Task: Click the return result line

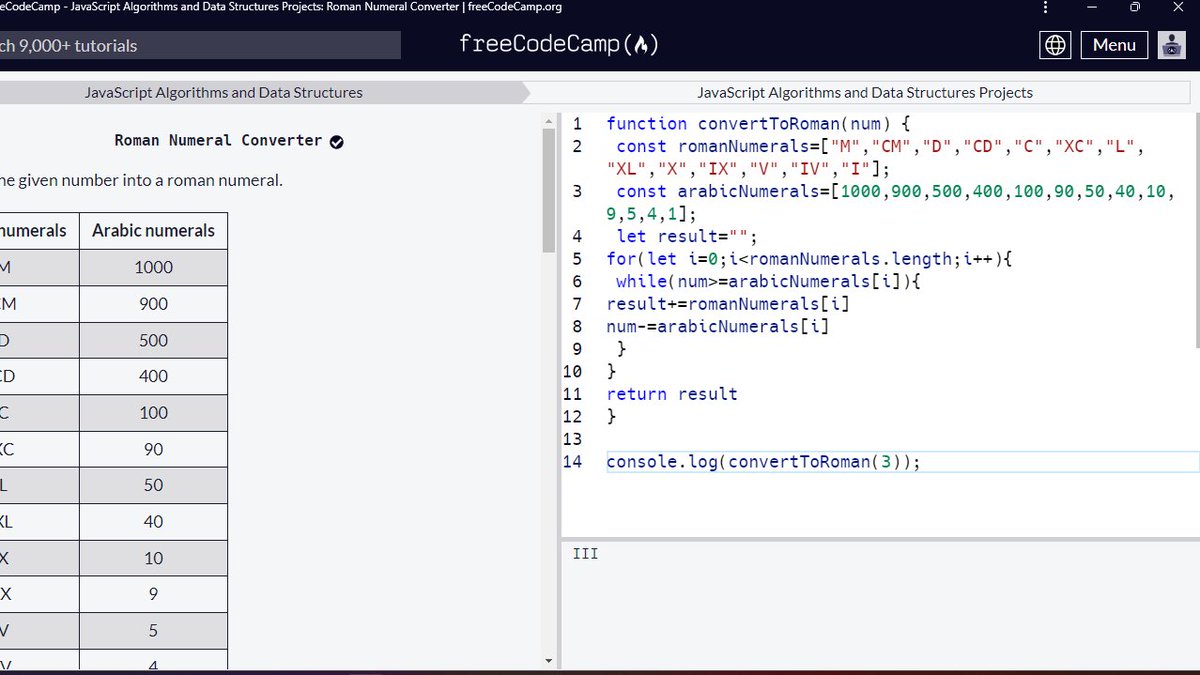Action: click(x=672, y=394)
